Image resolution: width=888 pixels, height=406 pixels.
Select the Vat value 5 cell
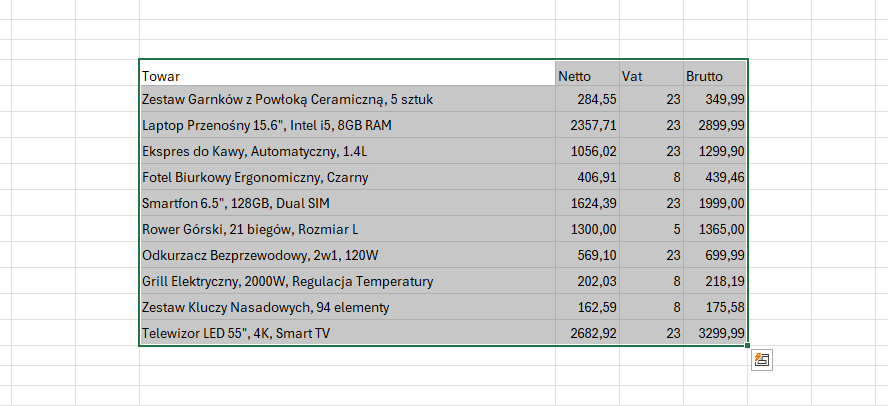[x=651, y=229]
